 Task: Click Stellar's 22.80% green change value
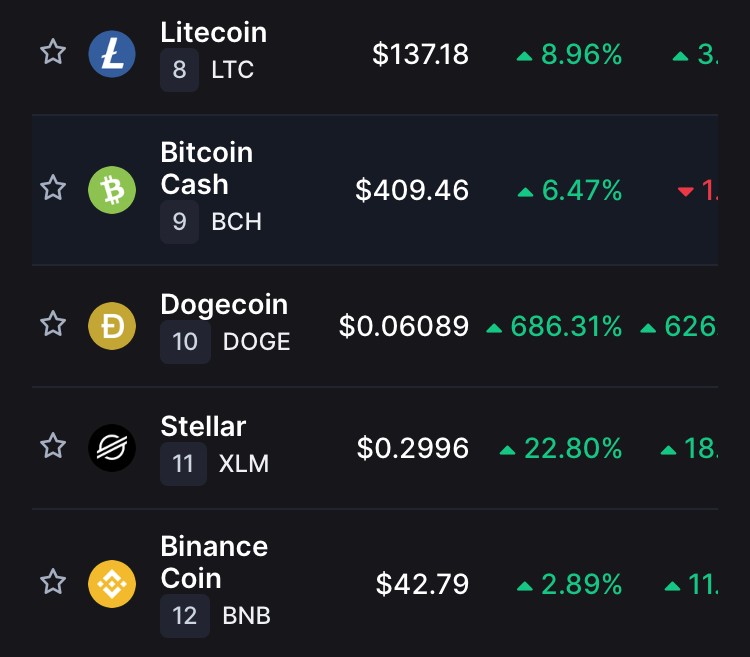573,448
